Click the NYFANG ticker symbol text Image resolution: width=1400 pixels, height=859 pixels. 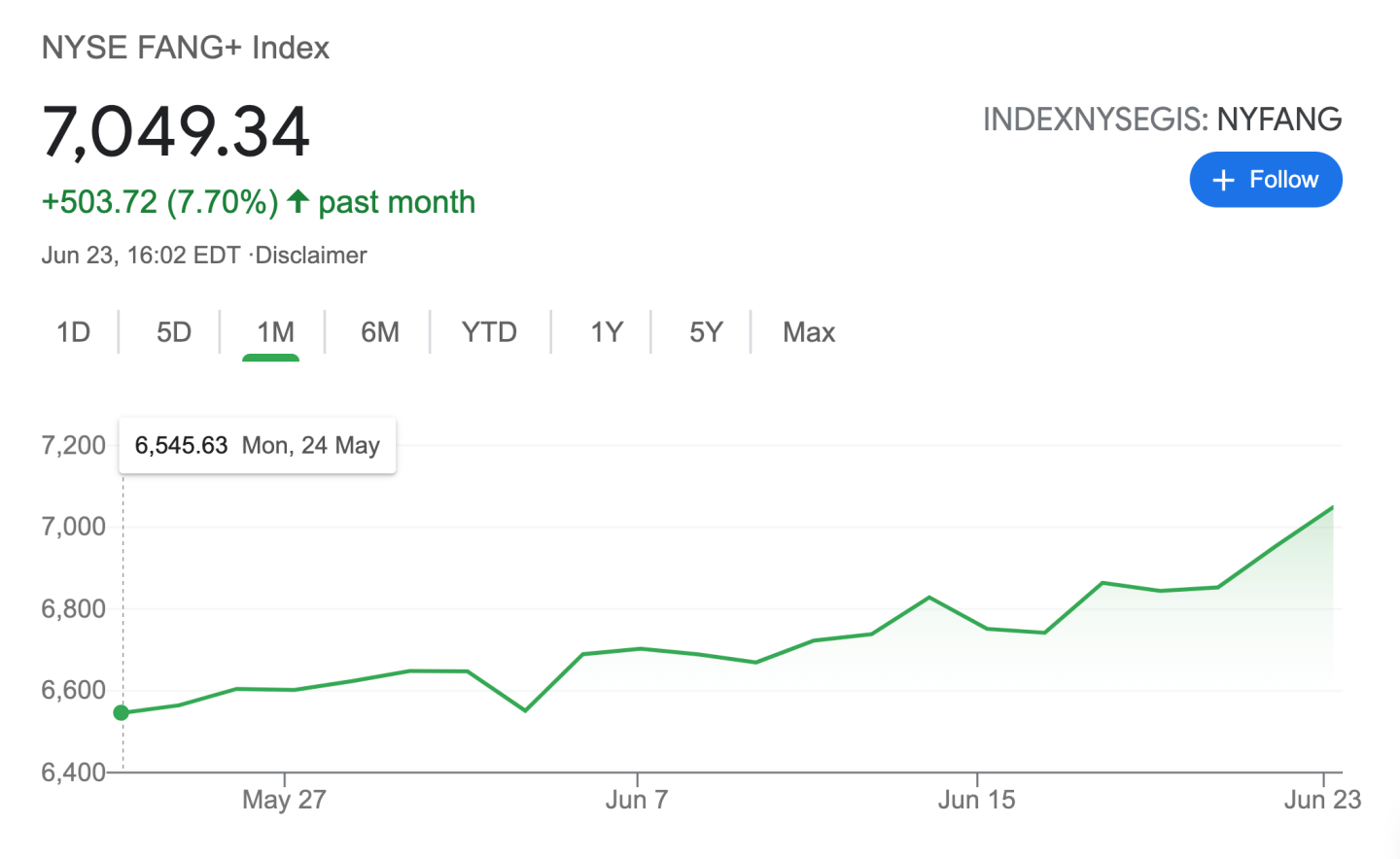point(1278,120)
